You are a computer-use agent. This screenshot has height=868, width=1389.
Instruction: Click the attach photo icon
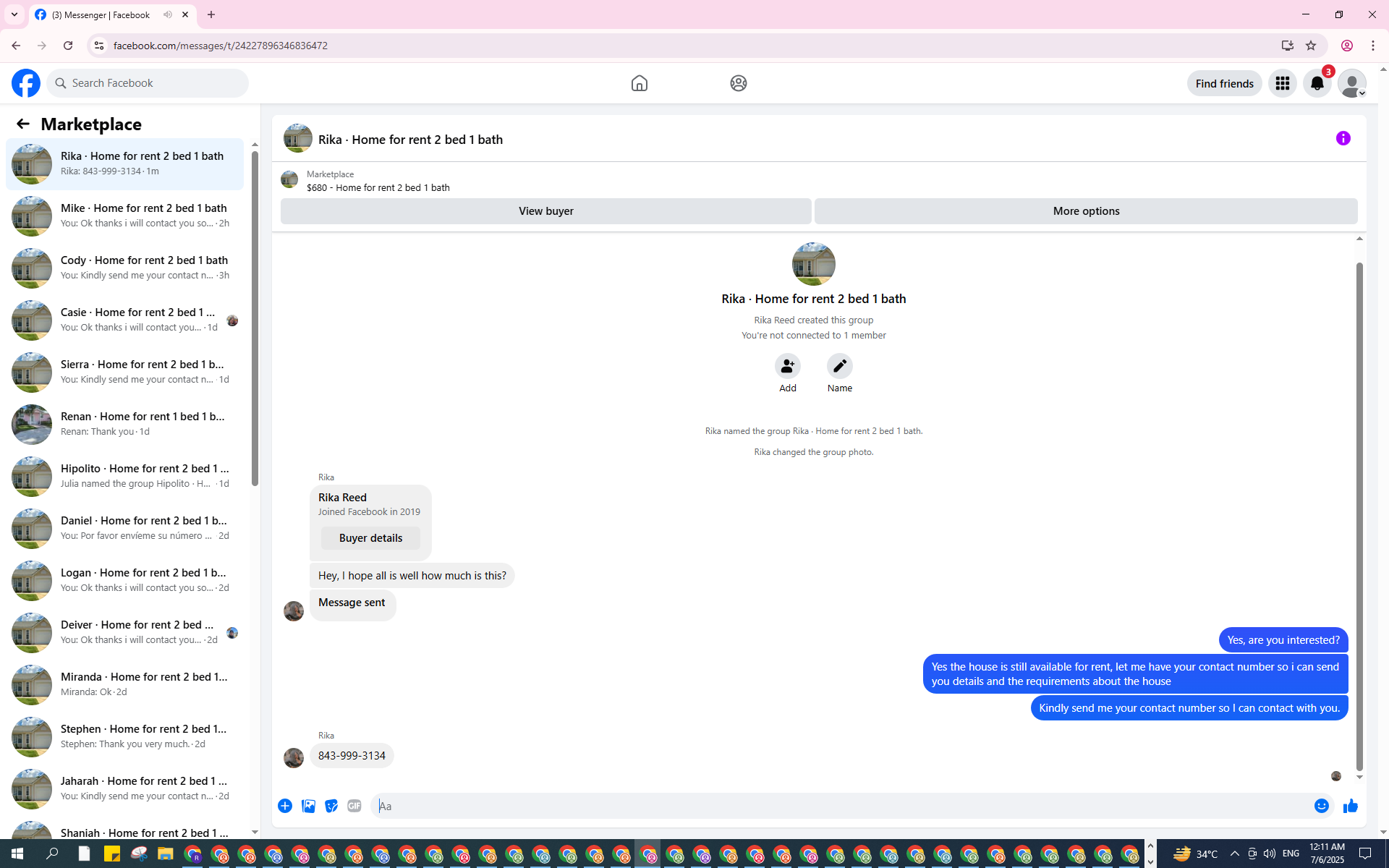(x=308, y=806)
